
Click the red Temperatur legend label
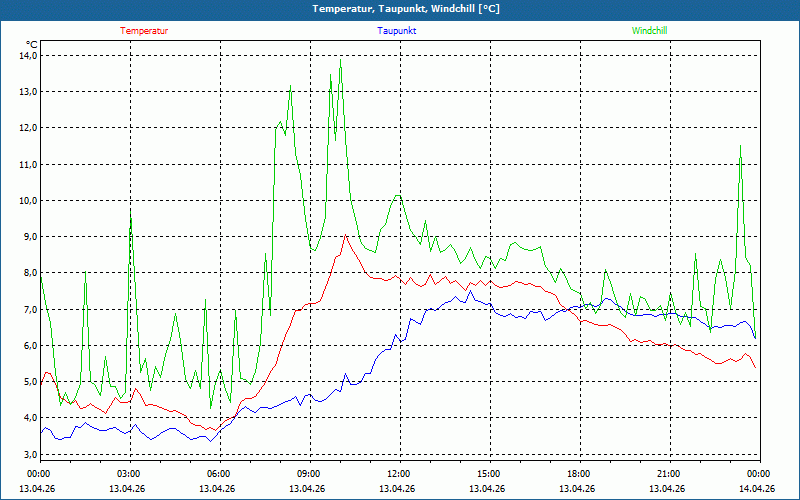pyautogui.click(x=144, y=31)
